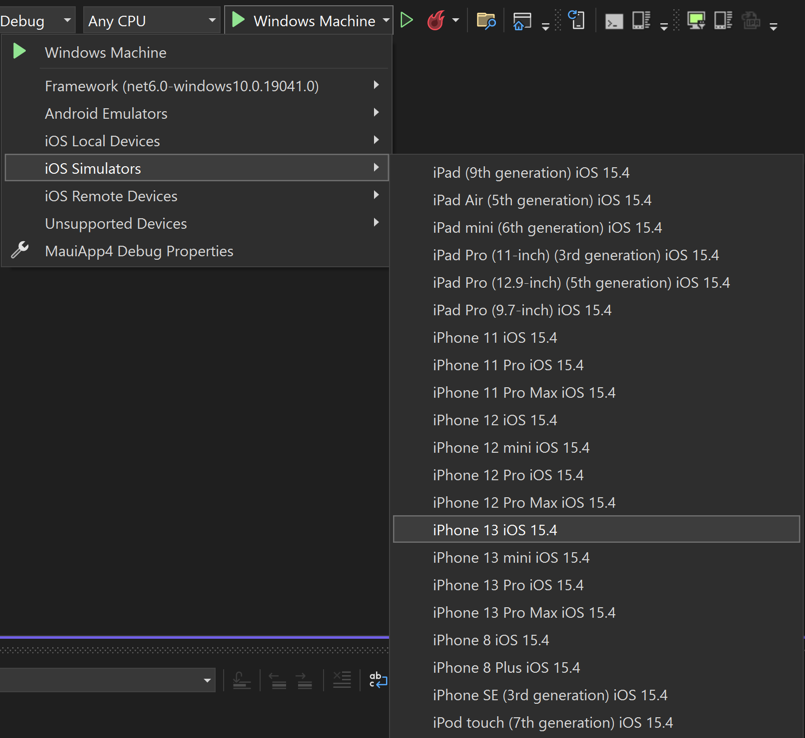Viewport: 805px width, 738px height.
Task: Click the phone refresh toolbar icon
Action: (x=576, y=19)
